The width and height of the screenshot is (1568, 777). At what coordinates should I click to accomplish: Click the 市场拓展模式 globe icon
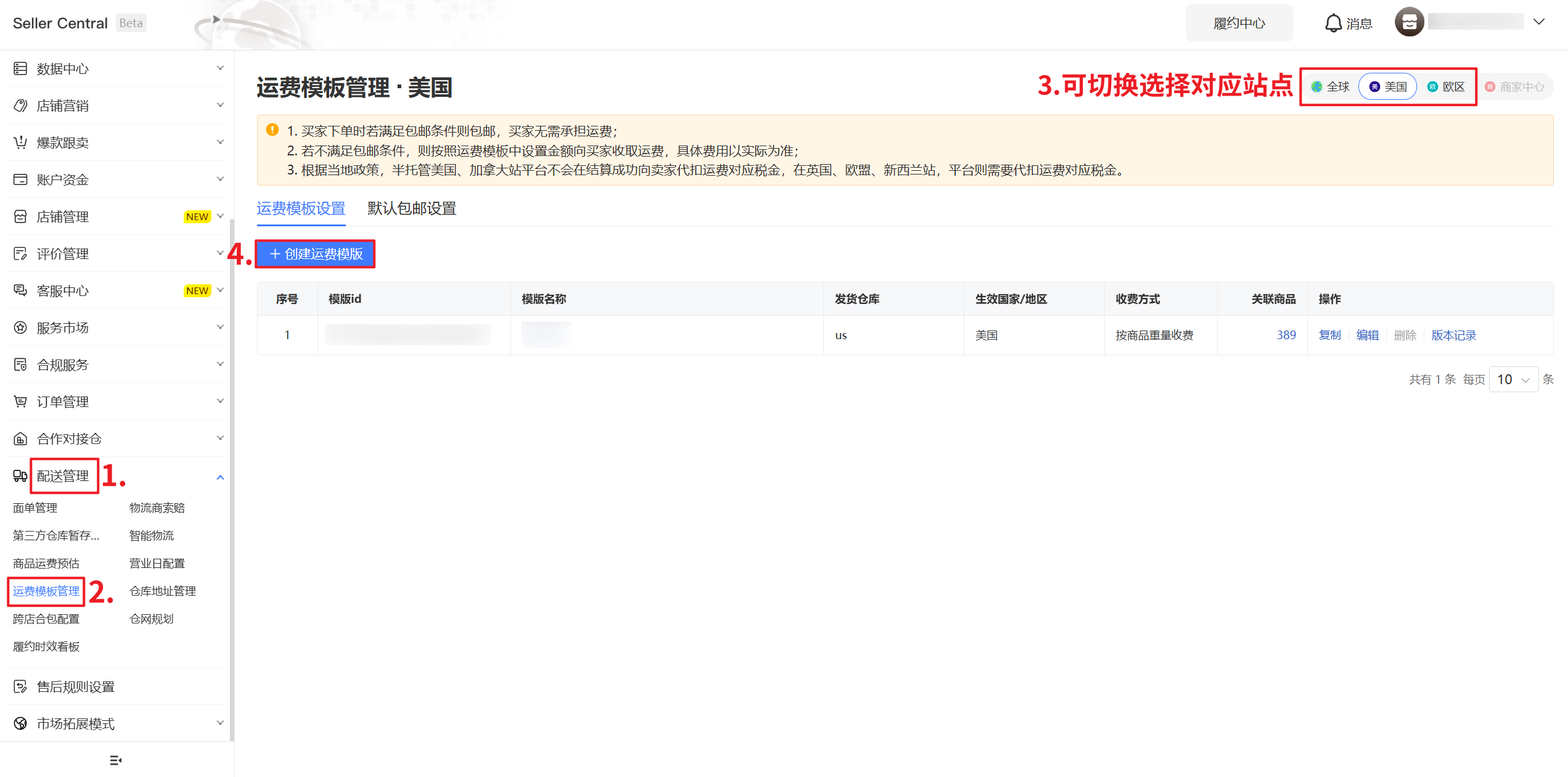coord(20,723)
